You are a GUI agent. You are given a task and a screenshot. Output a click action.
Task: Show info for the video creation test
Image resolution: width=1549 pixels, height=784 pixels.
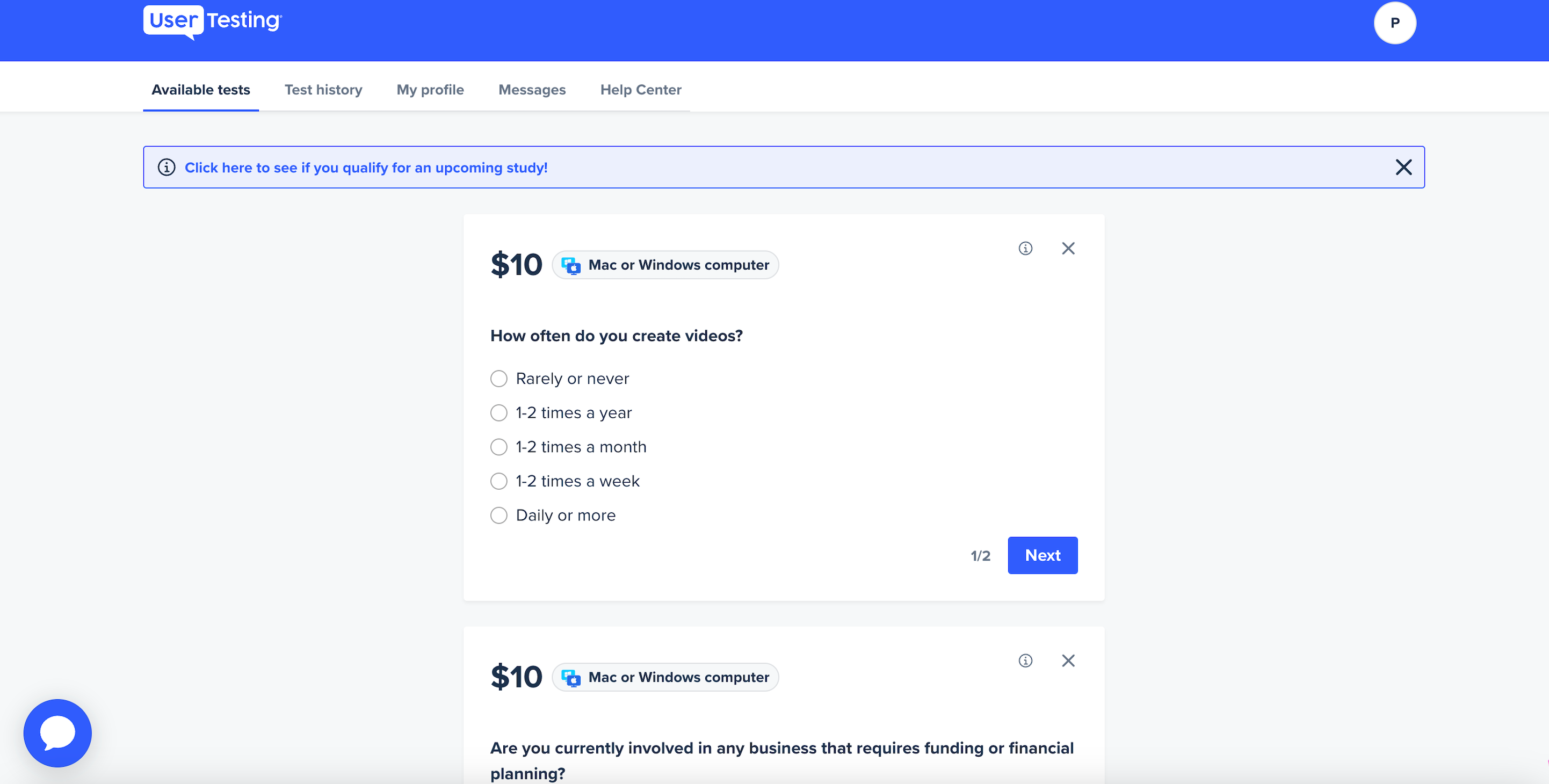[1025, 248]
